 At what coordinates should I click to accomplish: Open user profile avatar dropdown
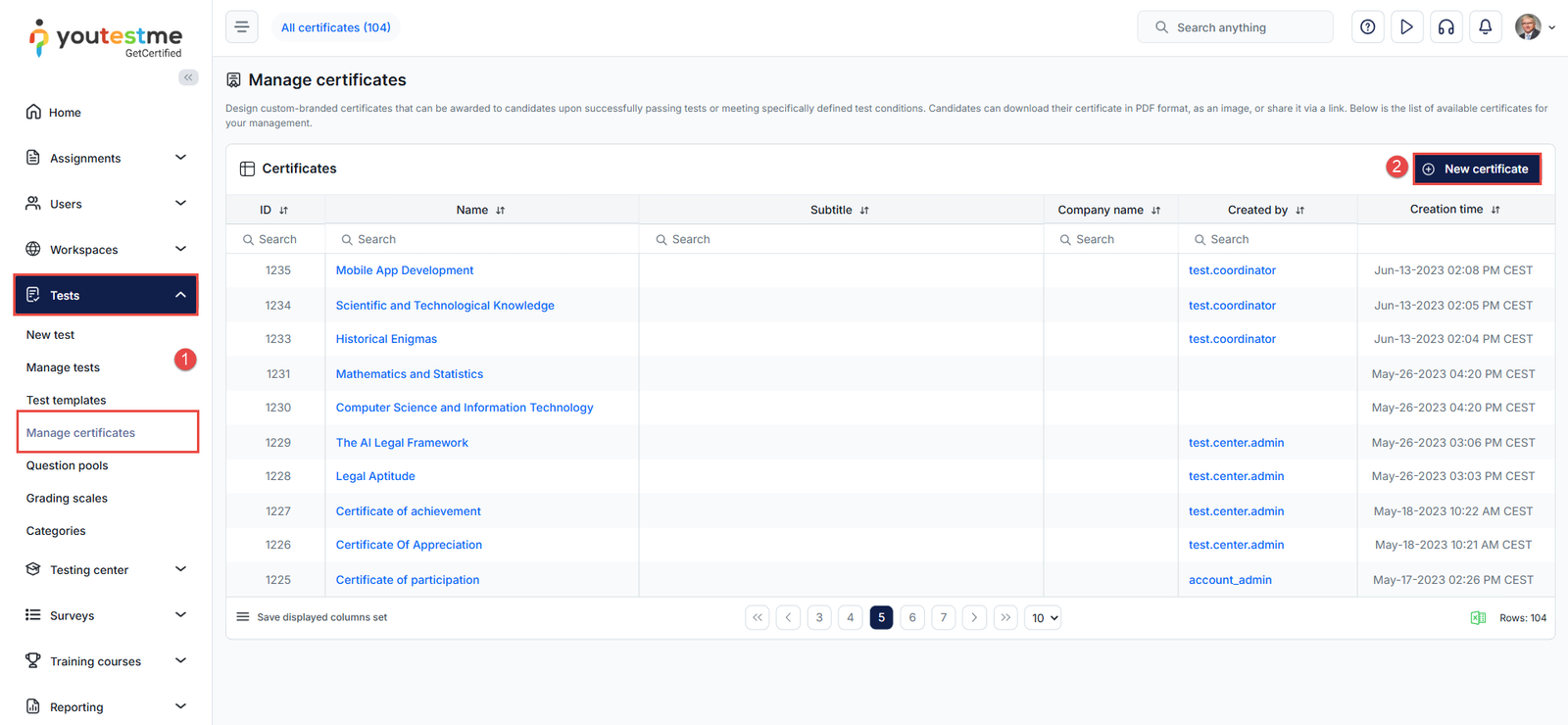pyautogui.click(x=1535, y=27)
